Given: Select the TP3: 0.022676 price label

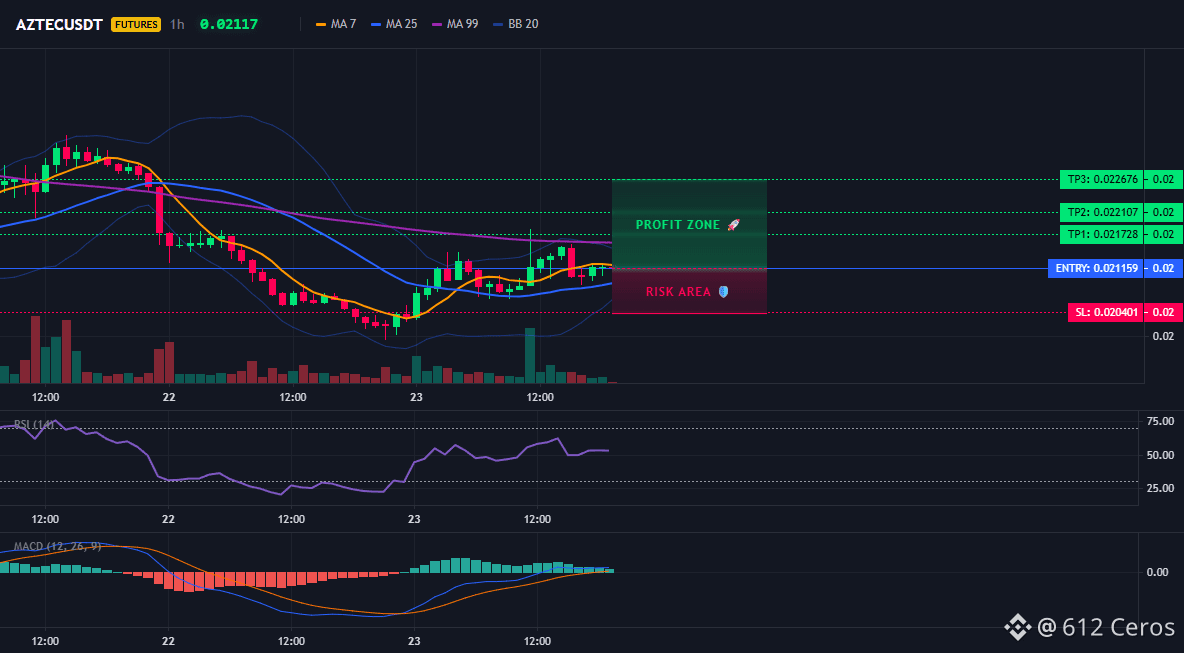Looking at the screenshot, I should (x=1101, y=180).
